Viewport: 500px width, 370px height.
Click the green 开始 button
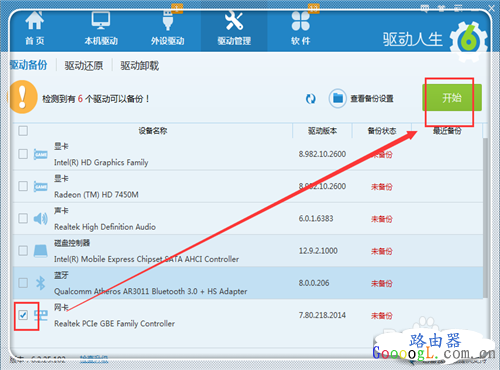tap(452, 98)
